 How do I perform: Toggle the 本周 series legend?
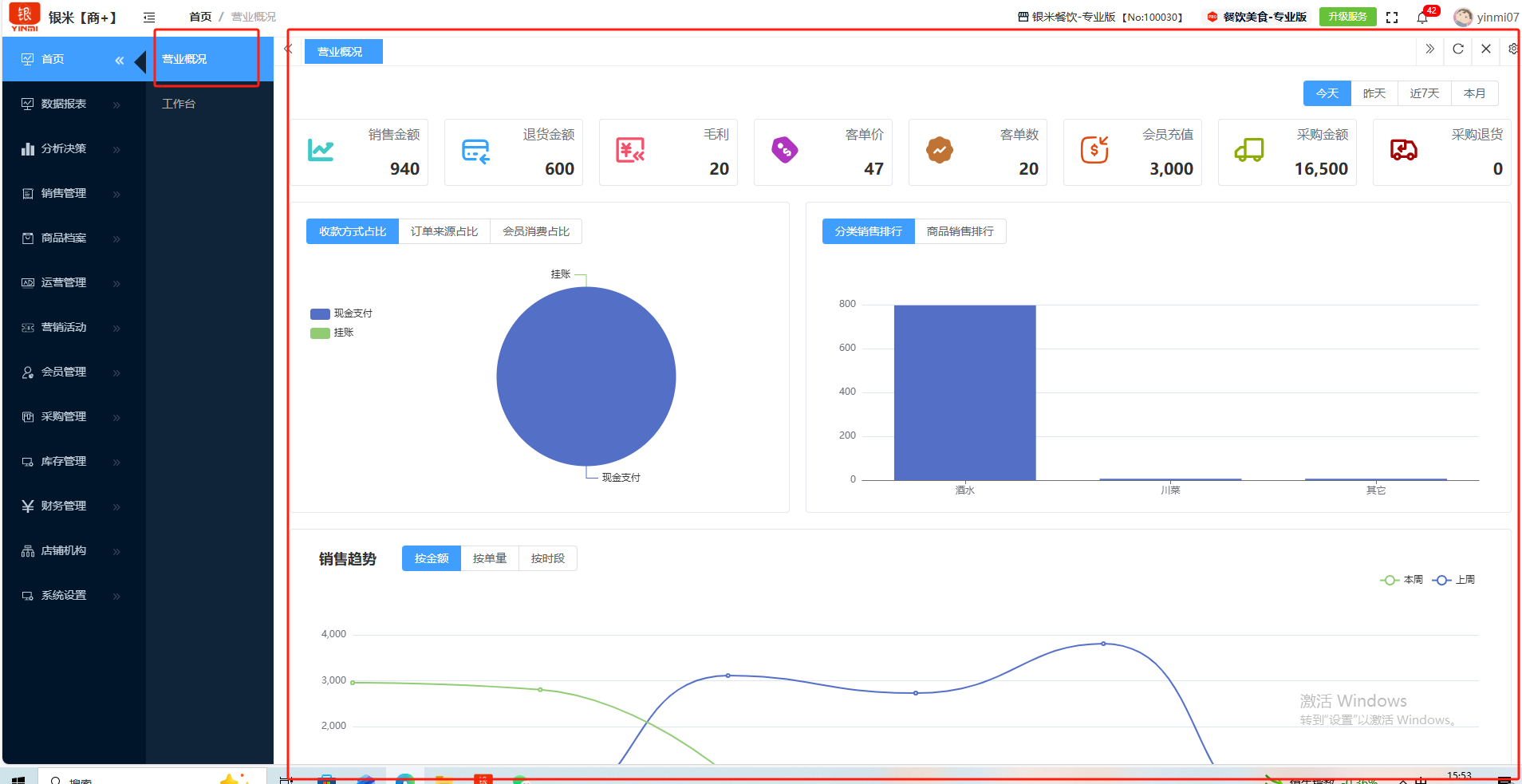point(1402,580)
